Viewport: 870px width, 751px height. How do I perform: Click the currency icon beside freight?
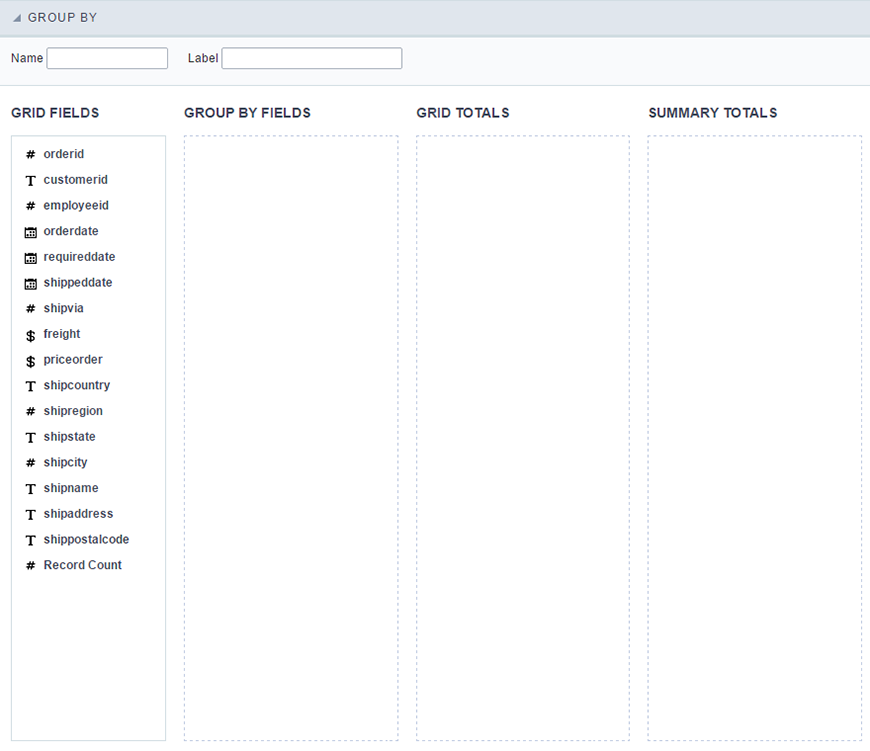[29, 334]
